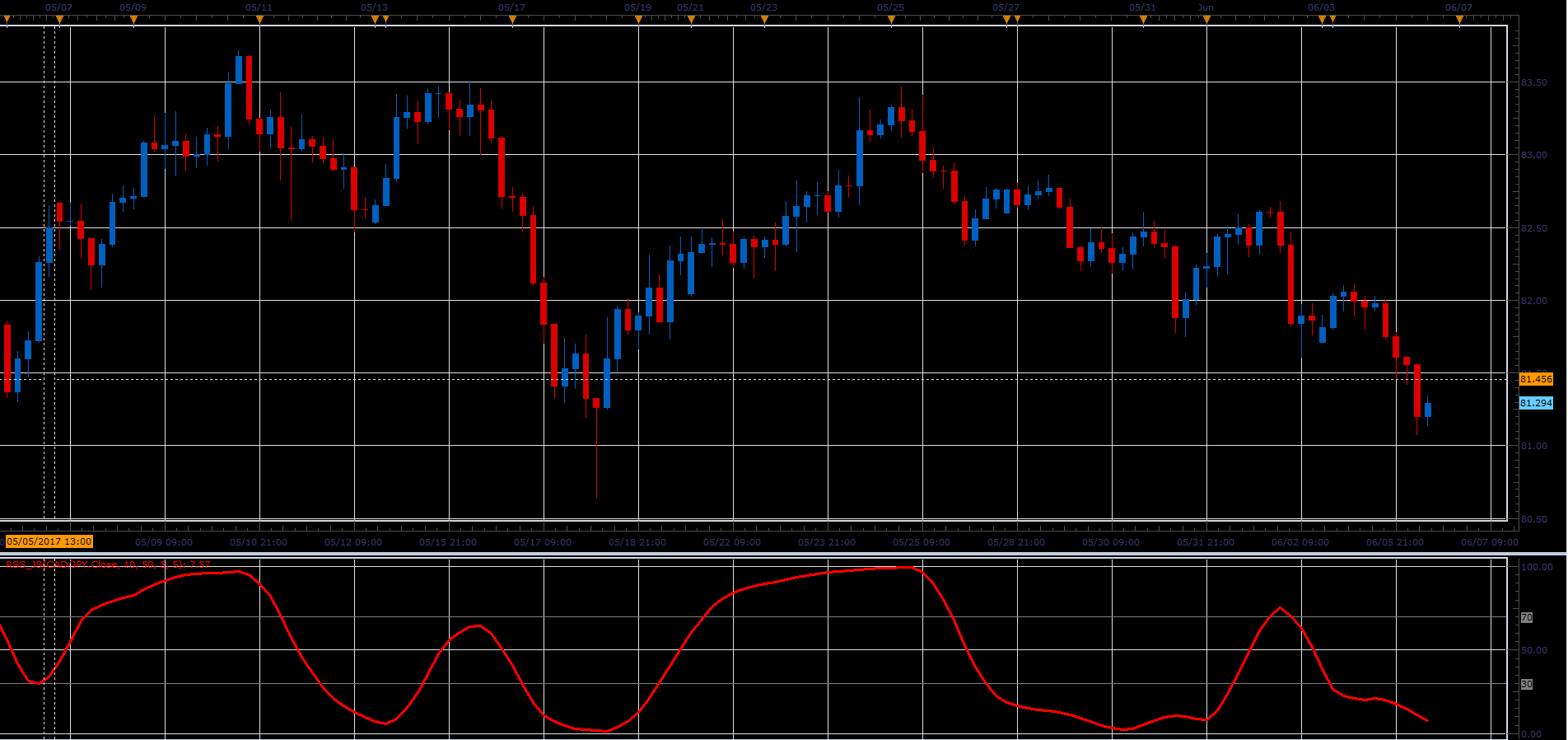Screen dimensions: 1568x740
Task: Click the 05/25 09:00 time axis label
Action: 922,542
